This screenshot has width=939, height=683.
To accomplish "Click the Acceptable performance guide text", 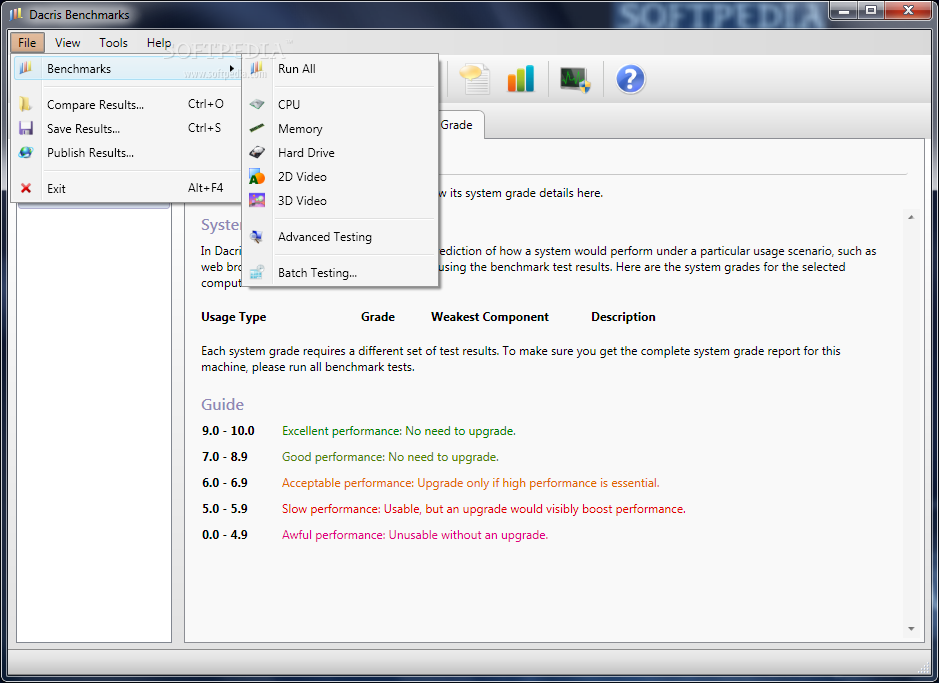I will (470, 482).
